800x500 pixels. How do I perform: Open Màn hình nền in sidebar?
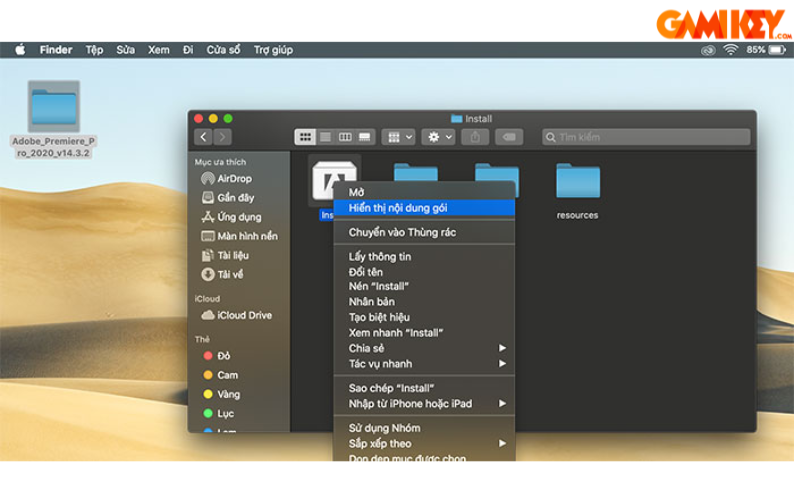pyautogui.click(x=240, y=236)
